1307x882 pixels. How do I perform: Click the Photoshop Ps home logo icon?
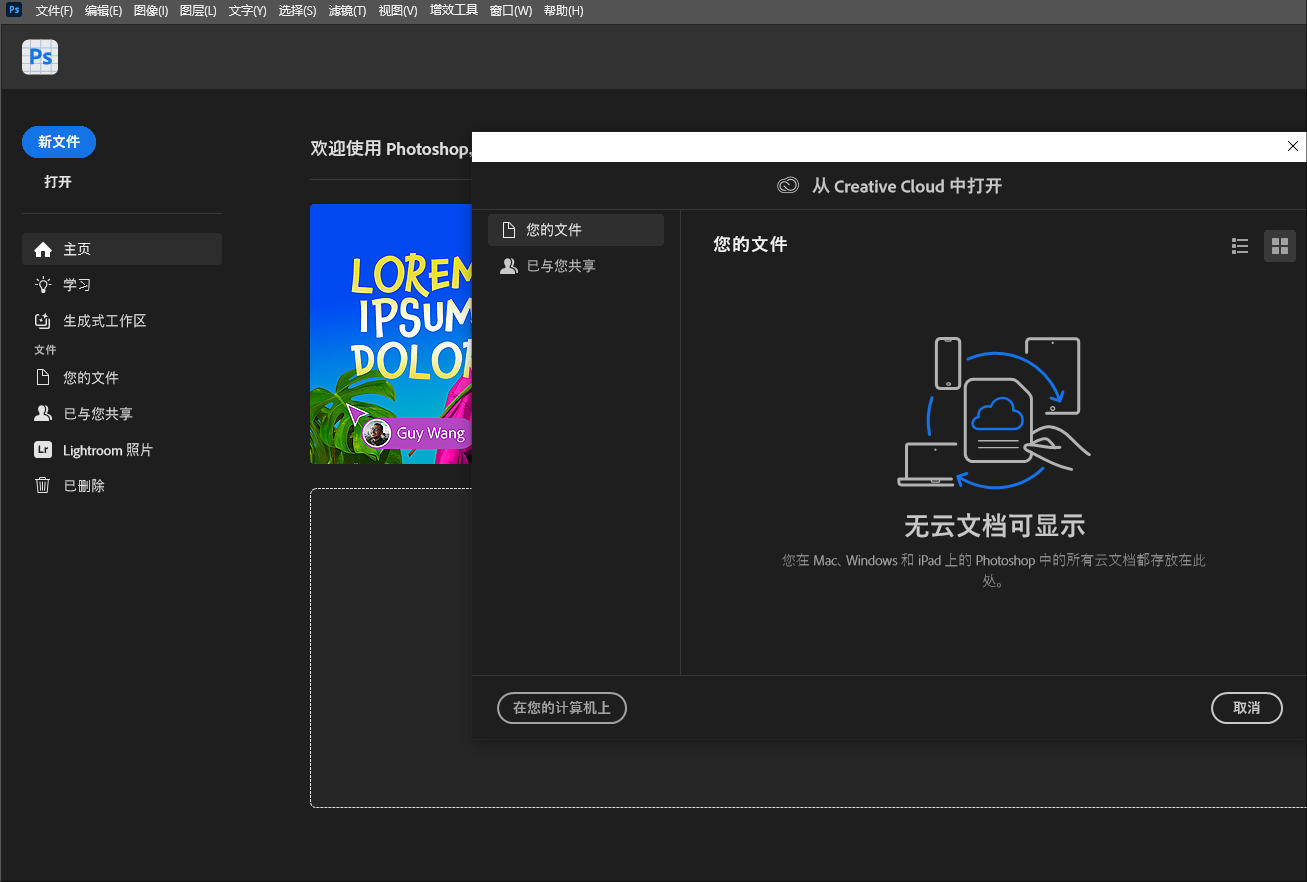40,57
